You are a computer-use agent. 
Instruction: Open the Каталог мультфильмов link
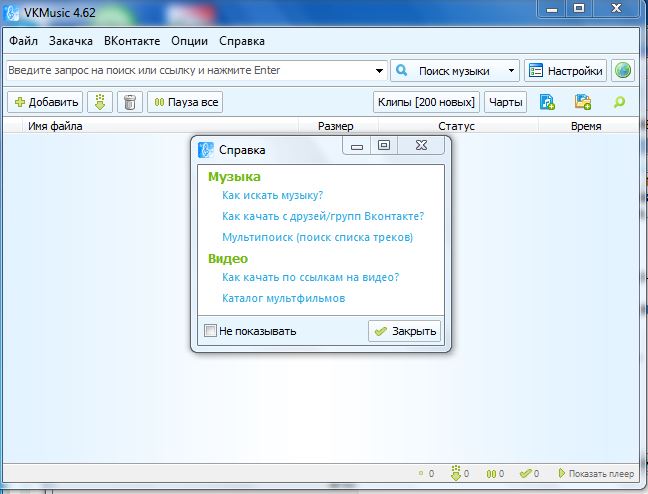(284, 298)
